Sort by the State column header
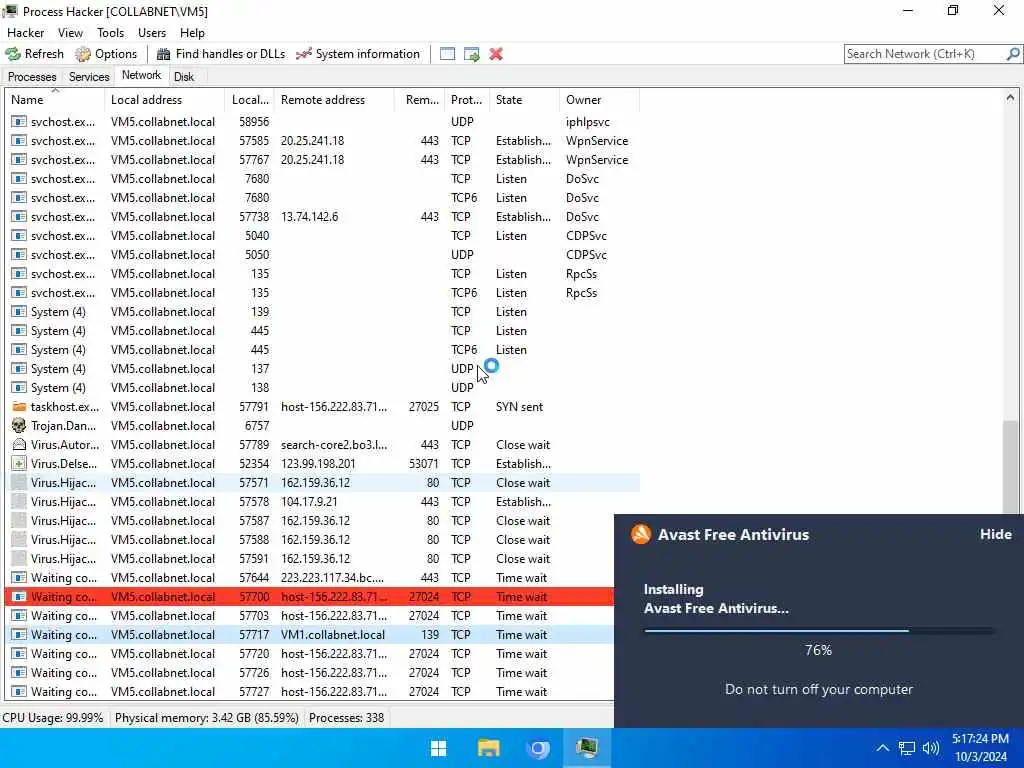 [524, 100]
